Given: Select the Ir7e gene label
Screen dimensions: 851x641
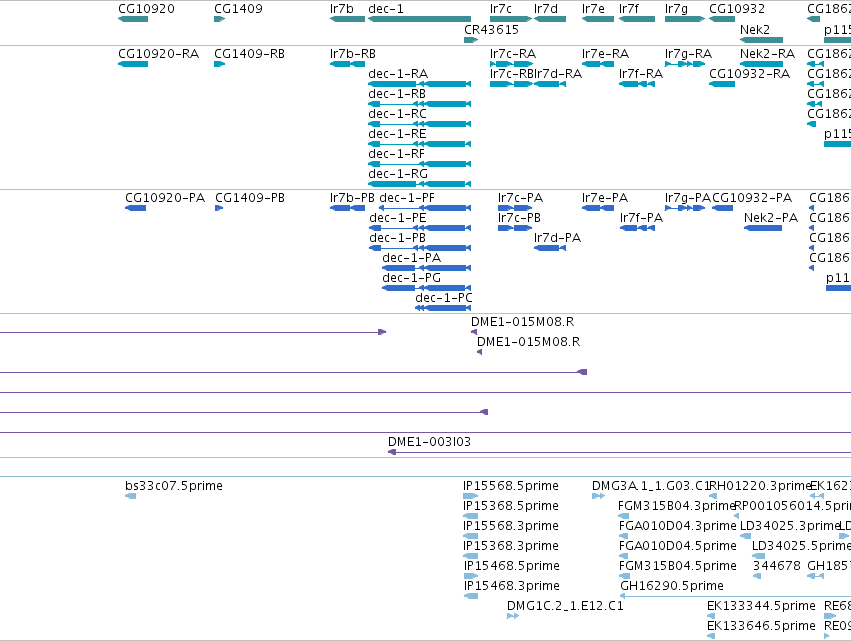Looking at the screenshot, I should click(593, 9).
